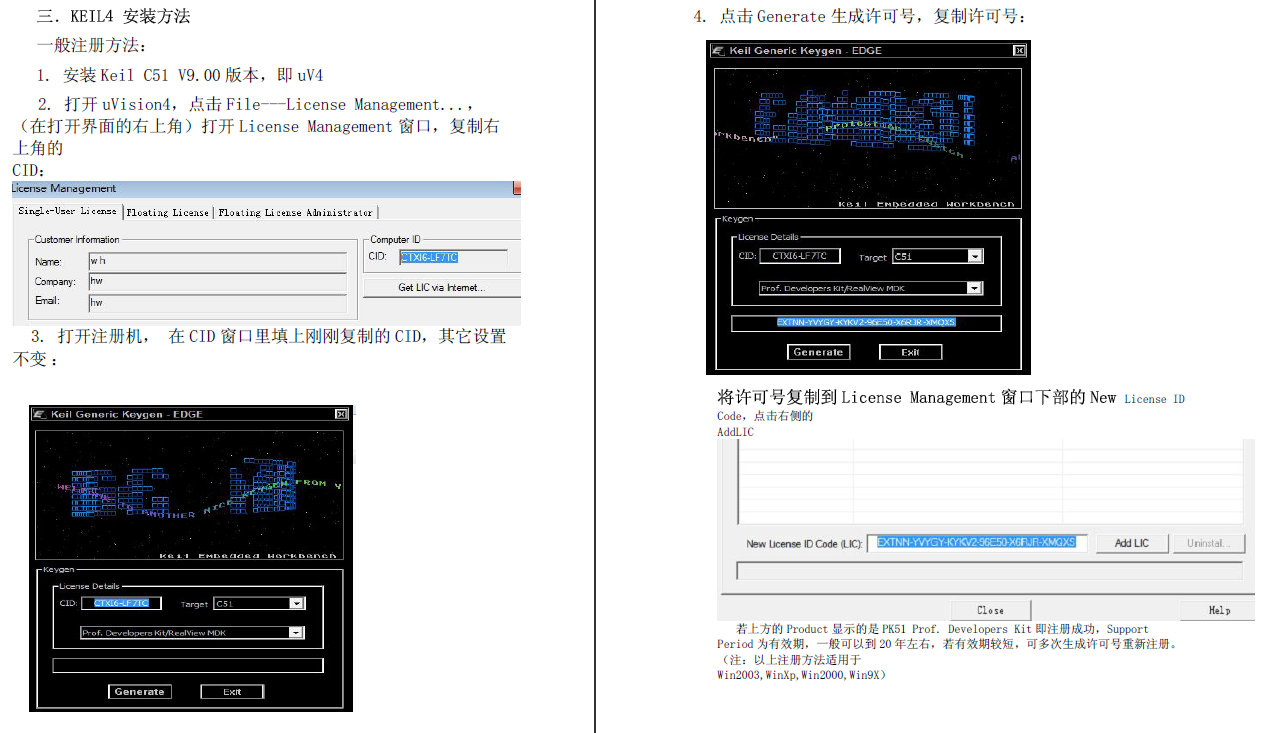Select the Floating License Administrator tab
This screenshot has width=1262, height=733.
[x=296, y=212]
